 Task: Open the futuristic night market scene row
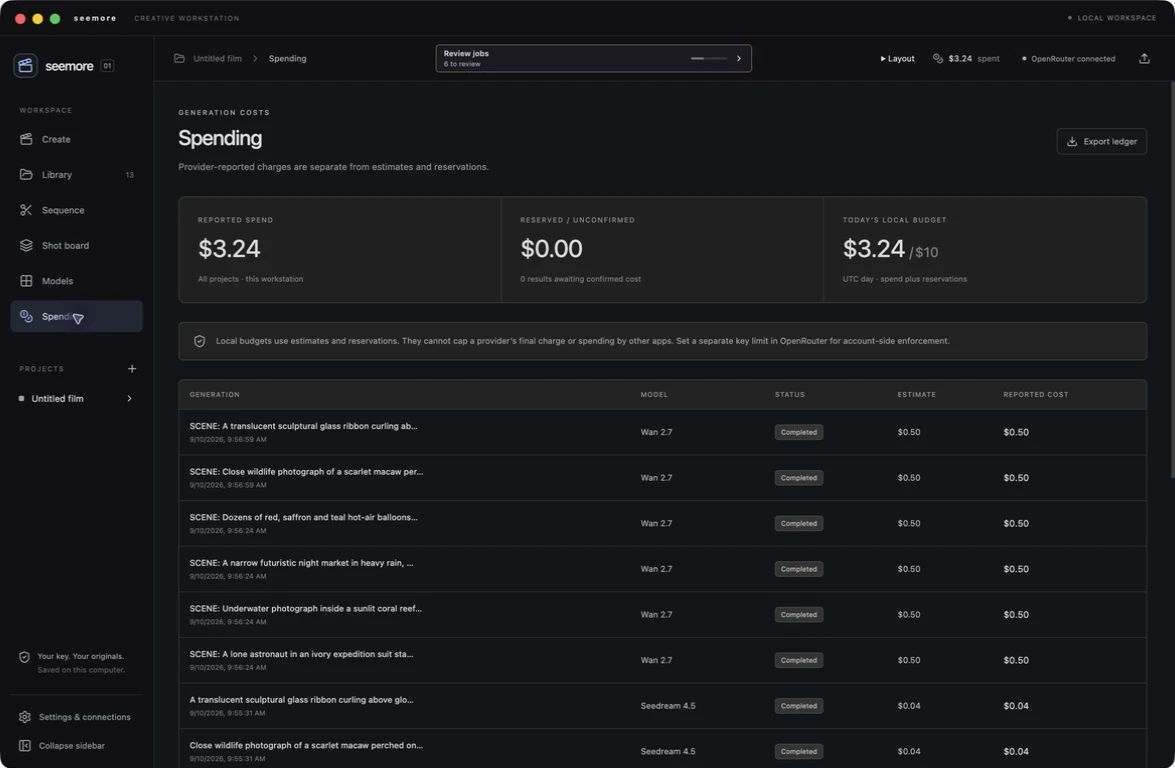point(662,569)
